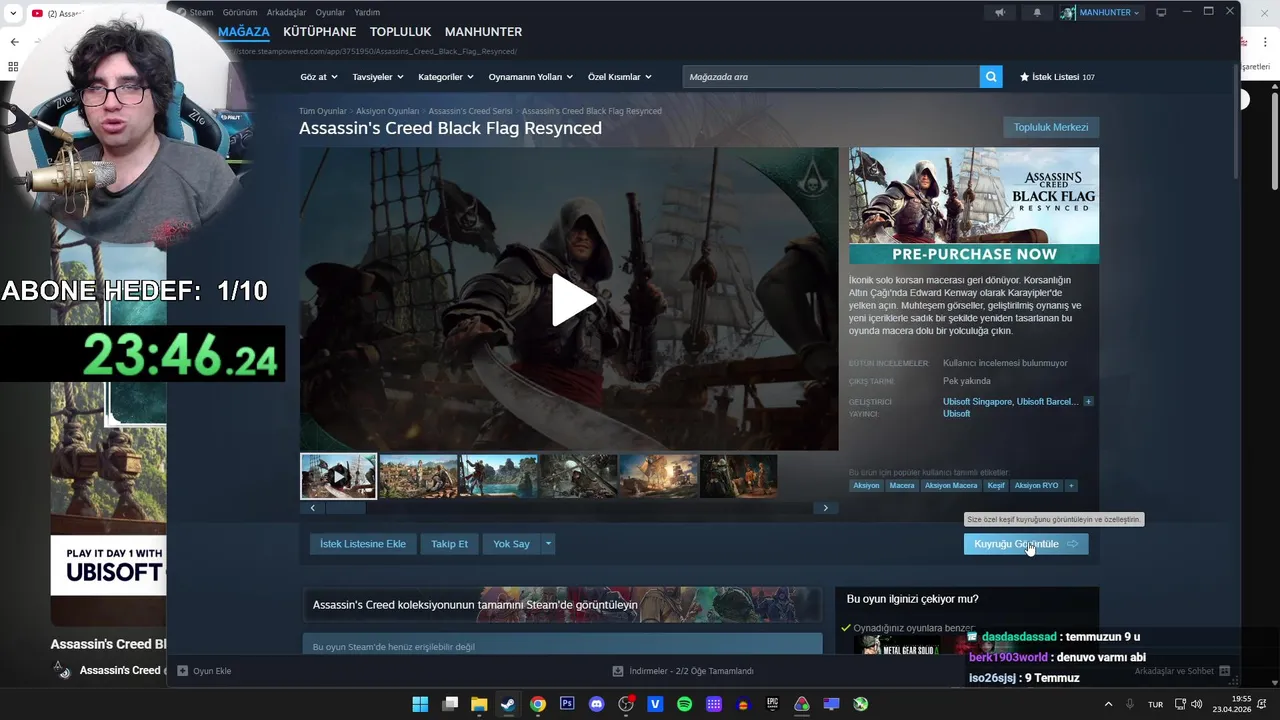Open Google Chrome from taskbar
The image size is (1280, 720).
point(538,704)
